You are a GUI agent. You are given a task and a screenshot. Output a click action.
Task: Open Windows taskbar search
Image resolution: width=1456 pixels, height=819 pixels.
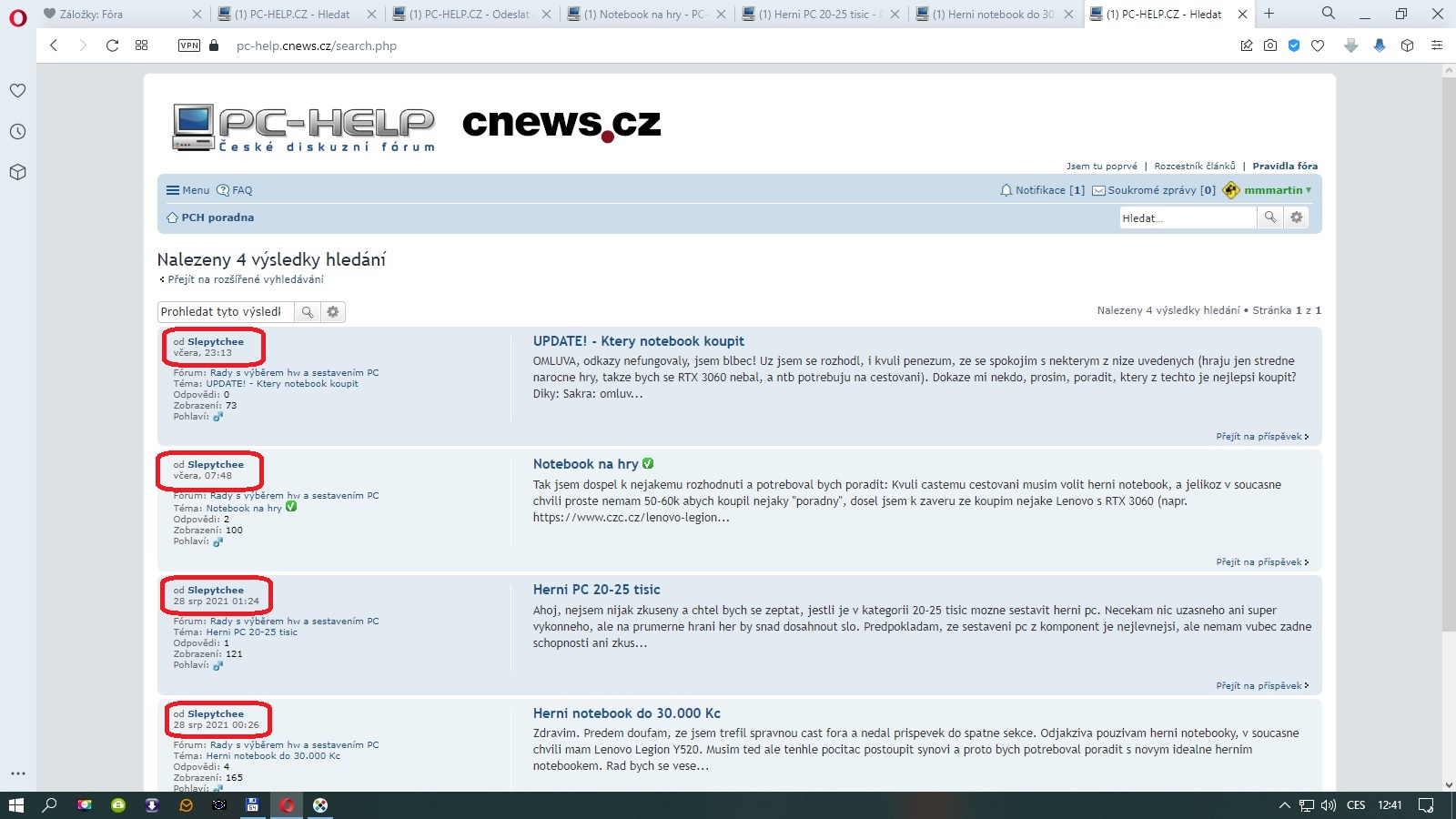coord(50,805)
